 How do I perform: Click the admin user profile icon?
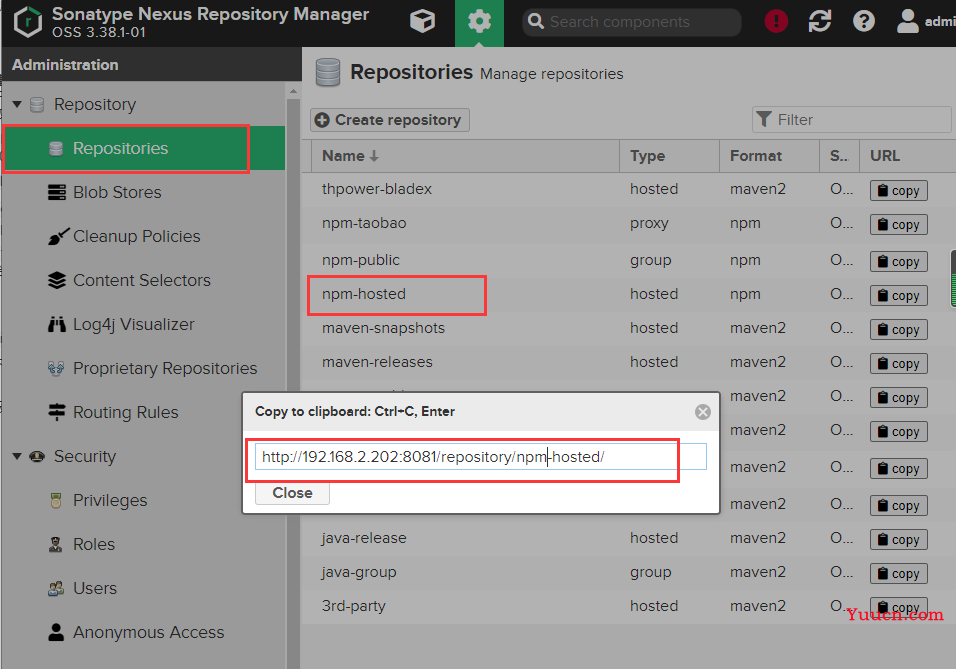908,21
